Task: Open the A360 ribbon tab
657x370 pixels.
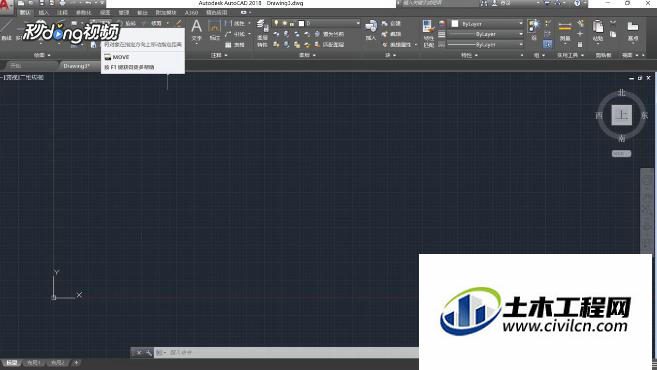Action: (x=191, y=13)
